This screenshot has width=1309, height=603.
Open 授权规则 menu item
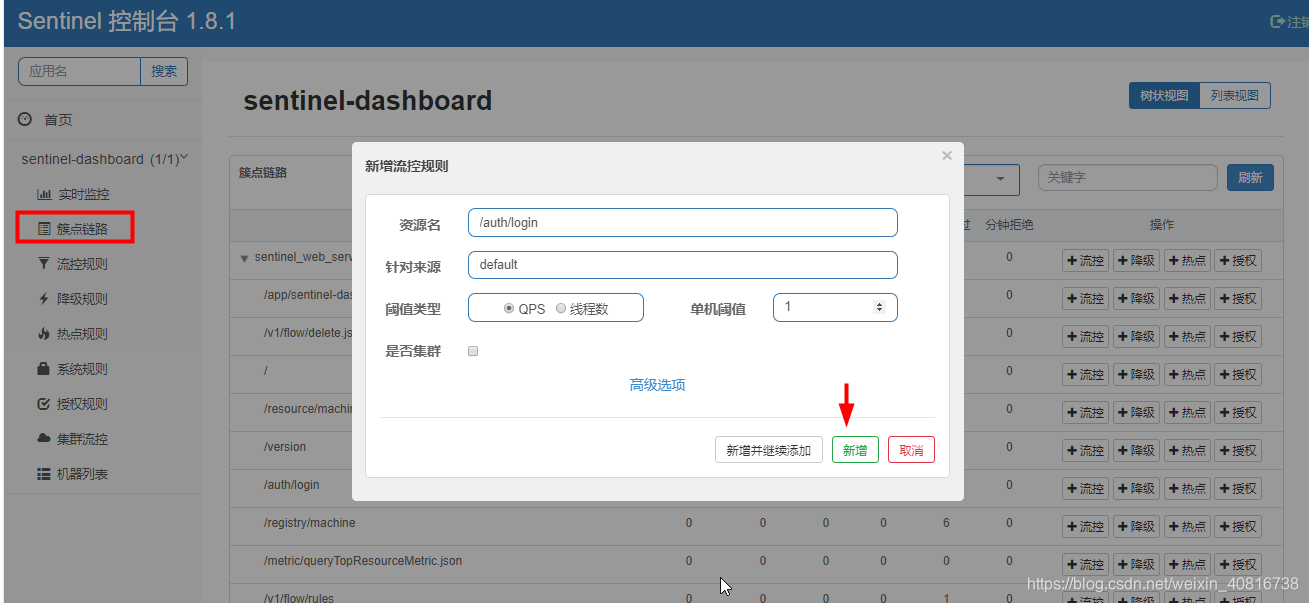tap(82, 404)
